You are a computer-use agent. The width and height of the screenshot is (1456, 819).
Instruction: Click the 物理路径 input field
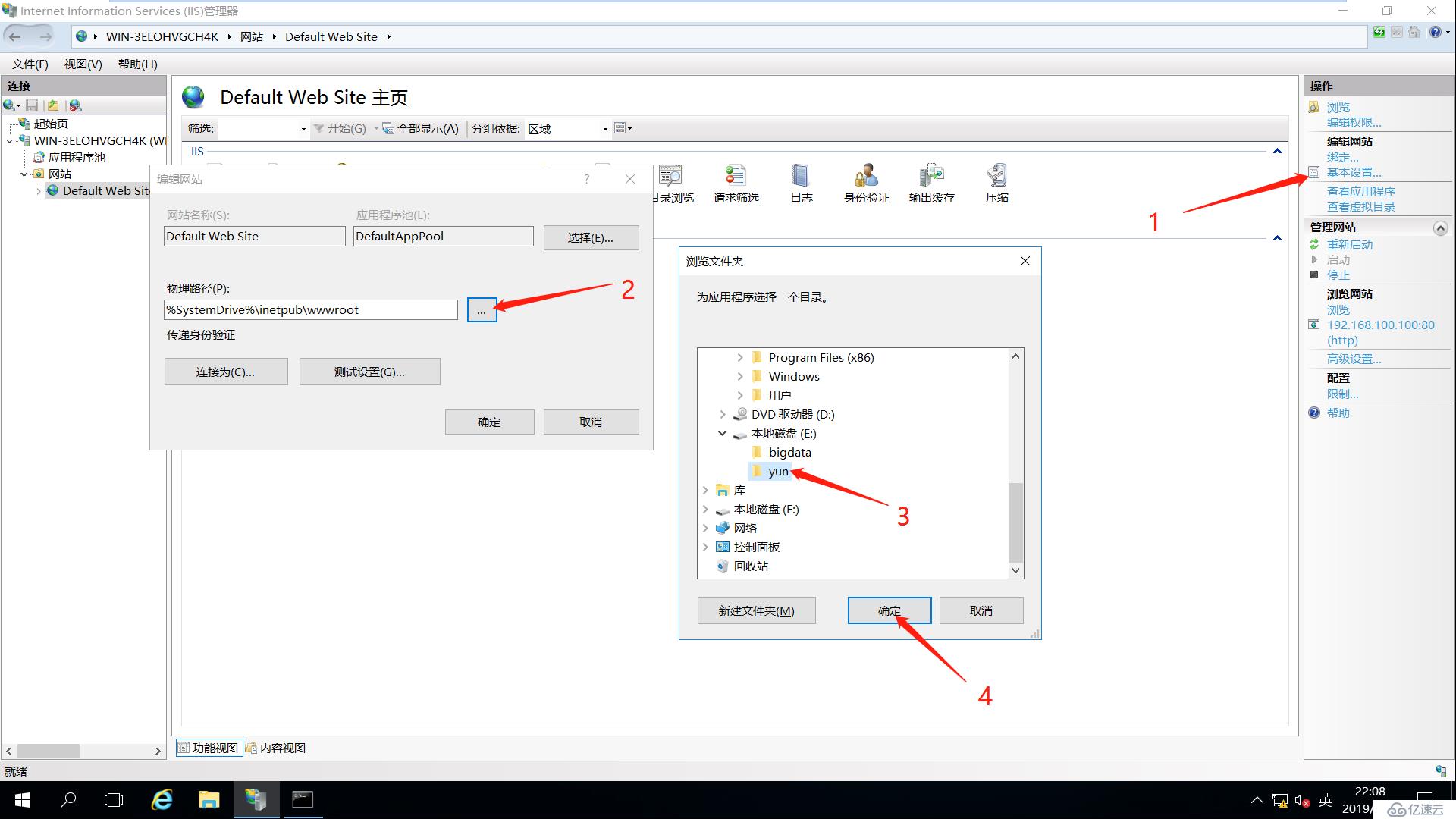(x=311, y=310)
